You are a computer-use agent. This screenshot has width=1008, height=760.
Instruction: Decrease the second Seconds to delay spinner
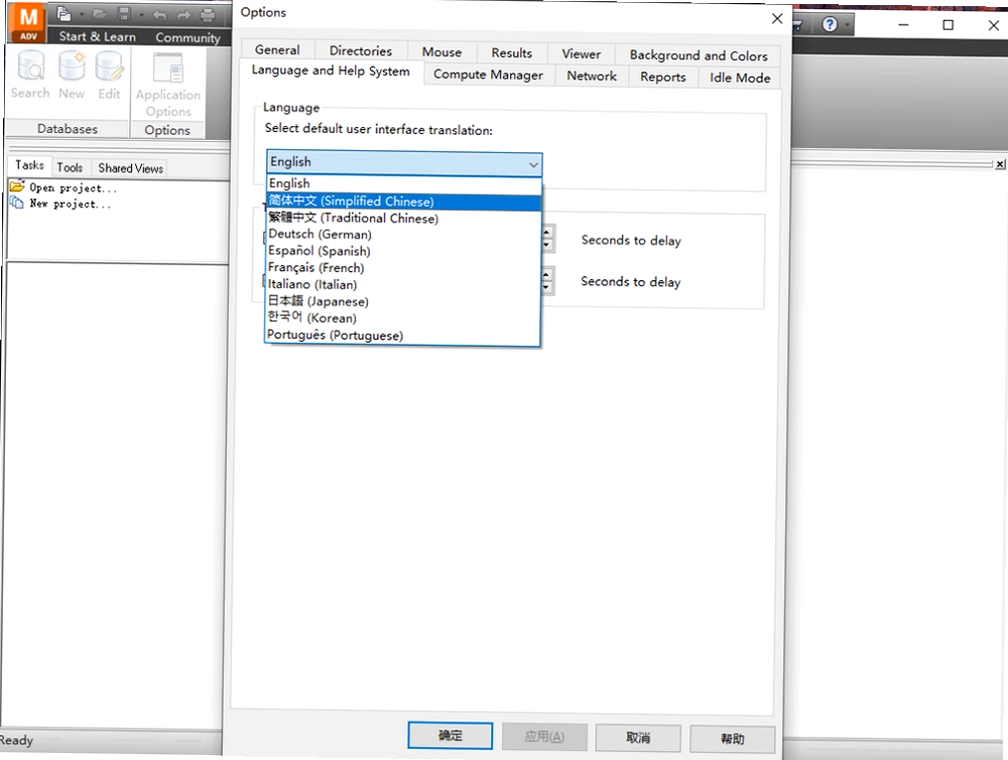546,287
